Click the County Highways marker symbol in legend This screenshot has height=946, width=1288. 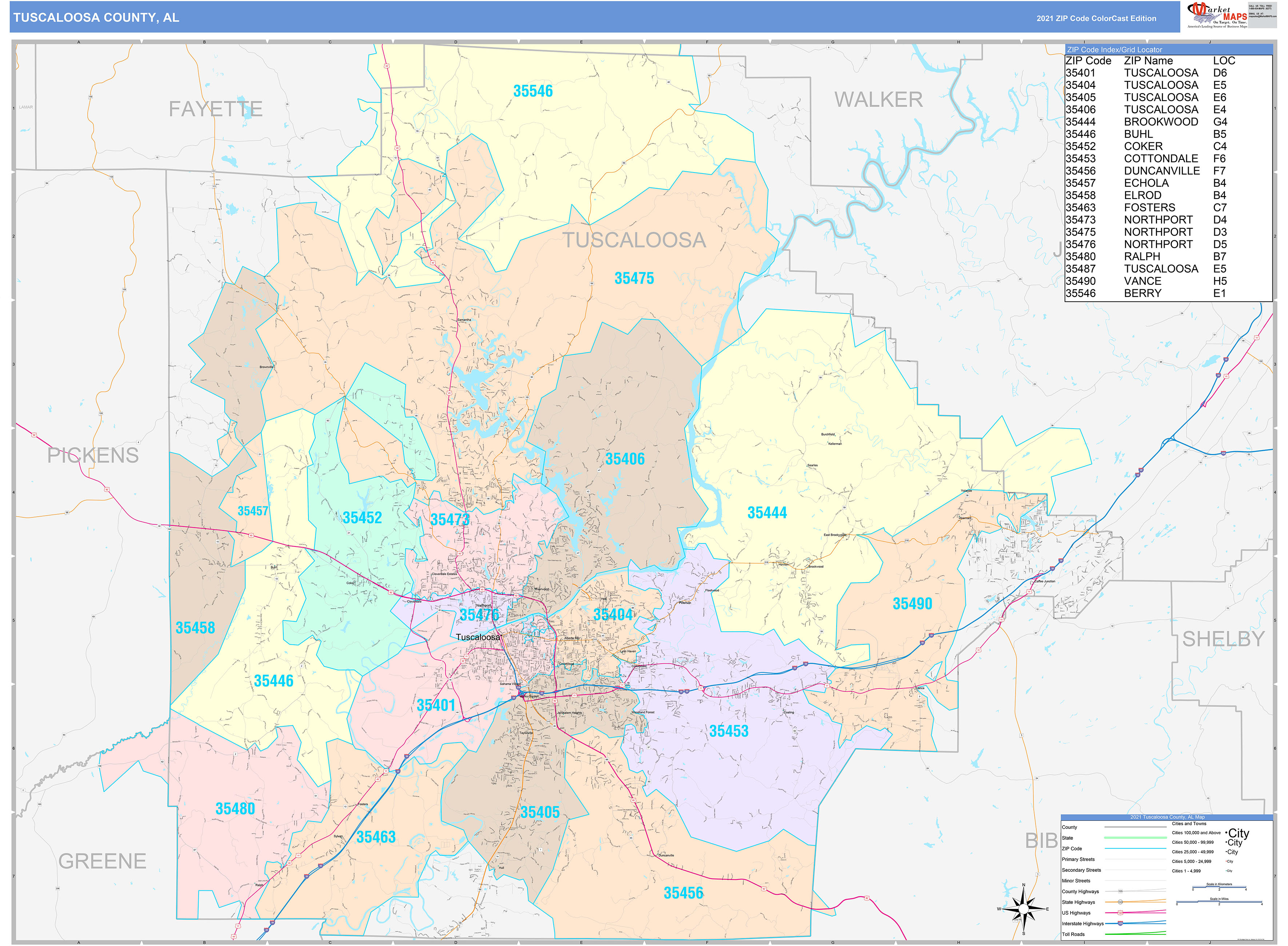[x=1121, y=891]
